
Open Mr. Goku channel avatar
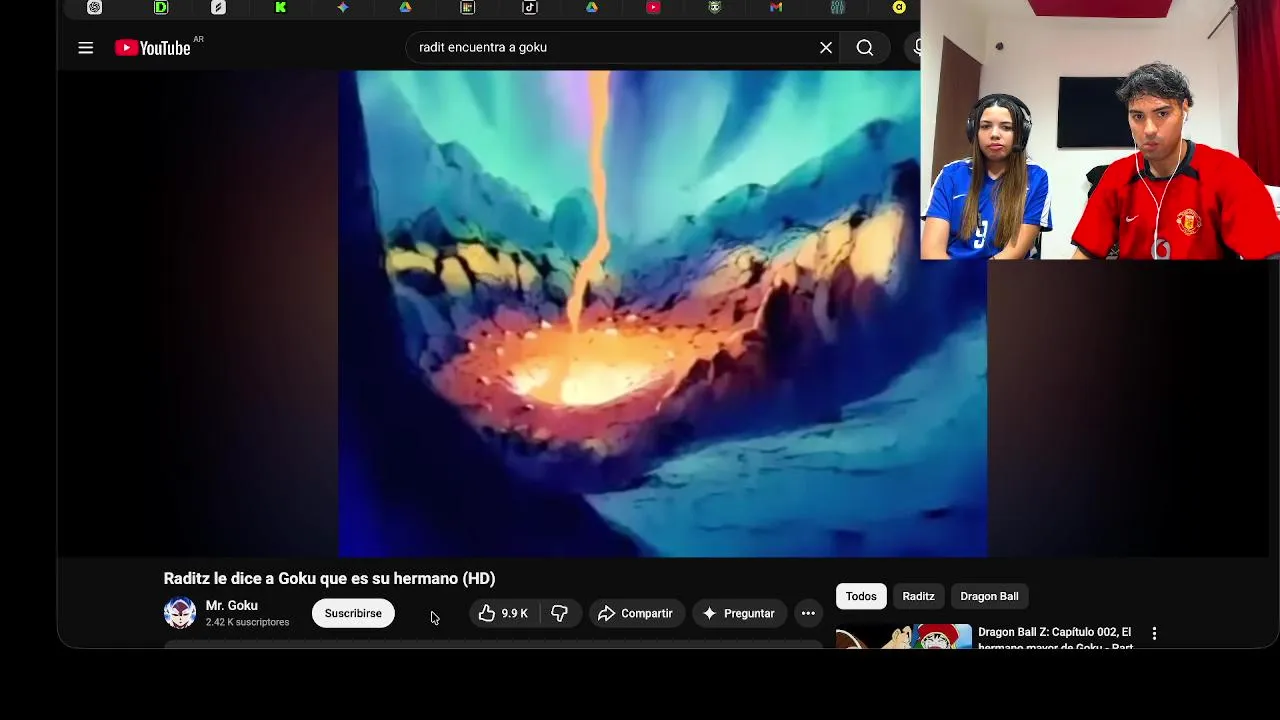(180, 613)
